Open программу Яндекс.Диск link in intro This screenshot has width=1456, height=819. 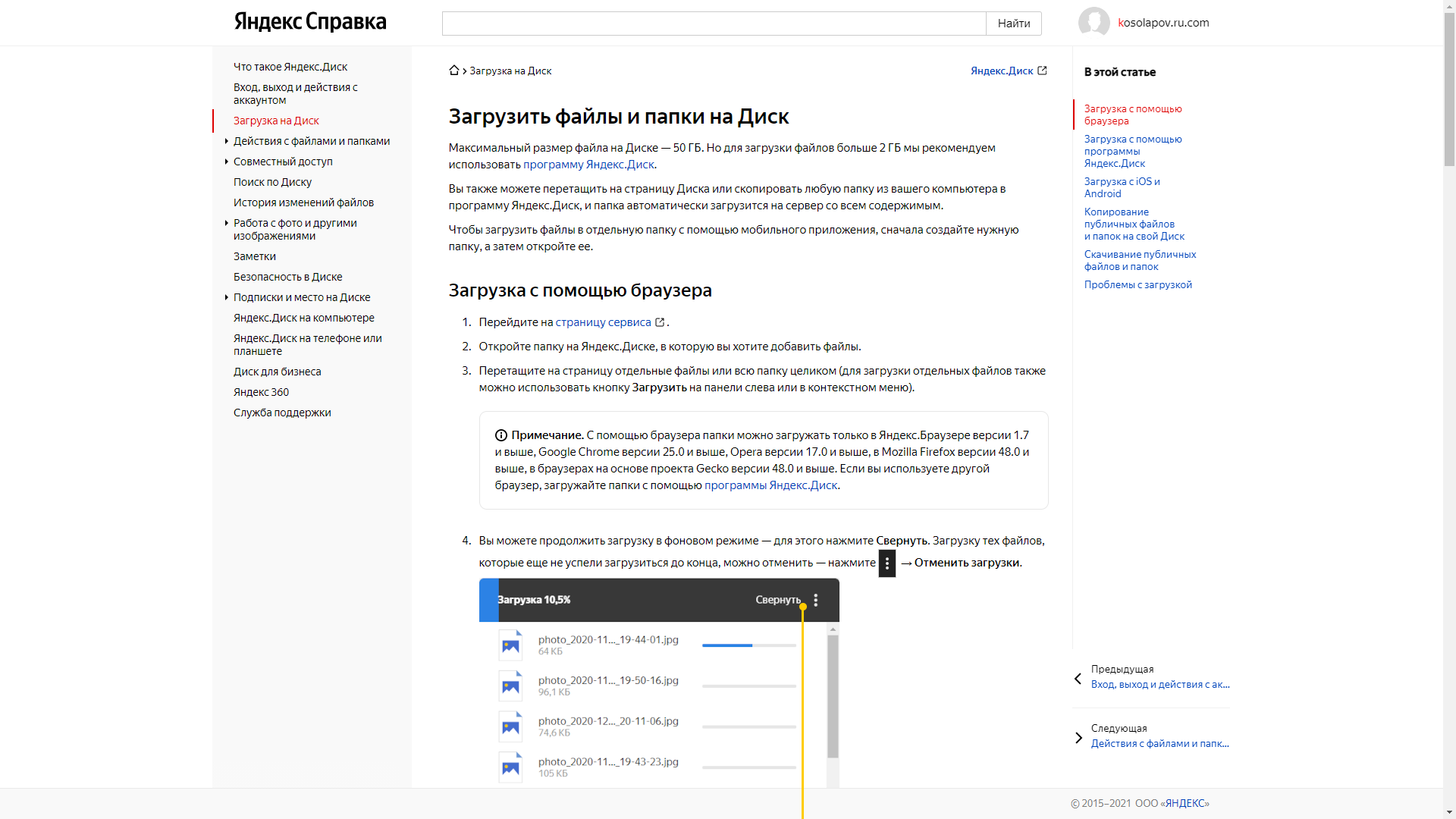[x=588, y=165]
